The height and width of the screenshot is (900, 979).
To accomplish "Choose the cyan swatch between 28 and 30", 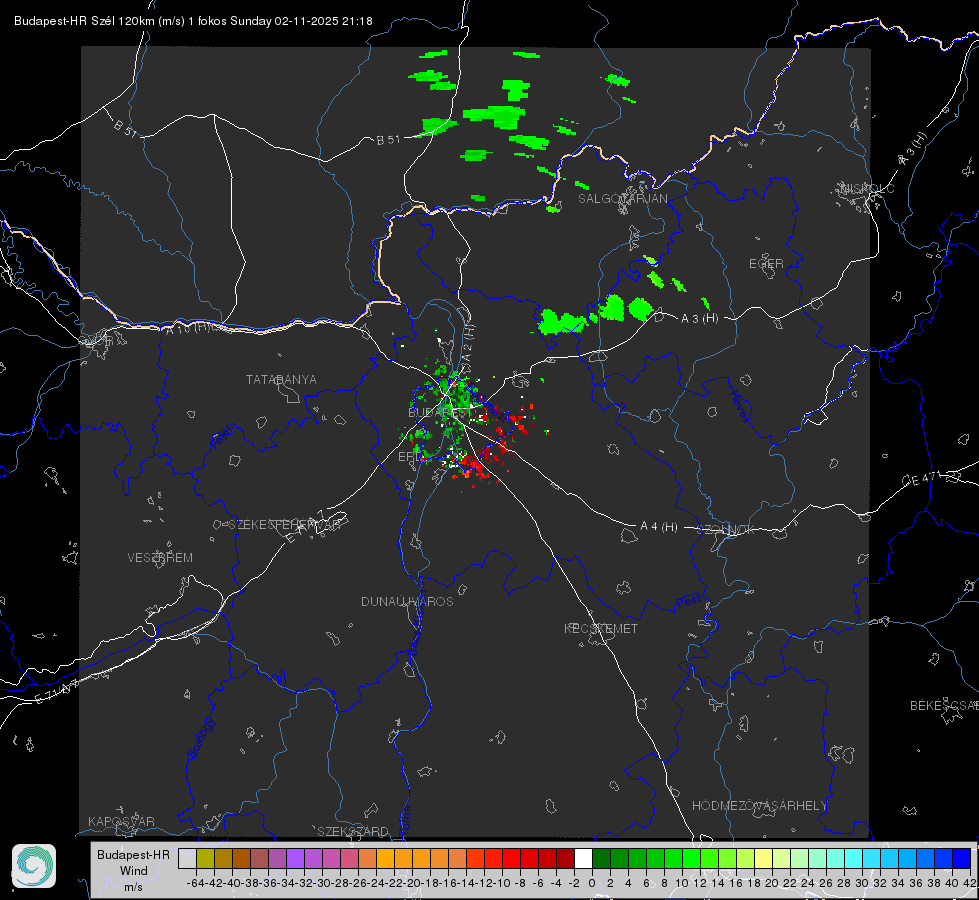I will coord(854,858).
